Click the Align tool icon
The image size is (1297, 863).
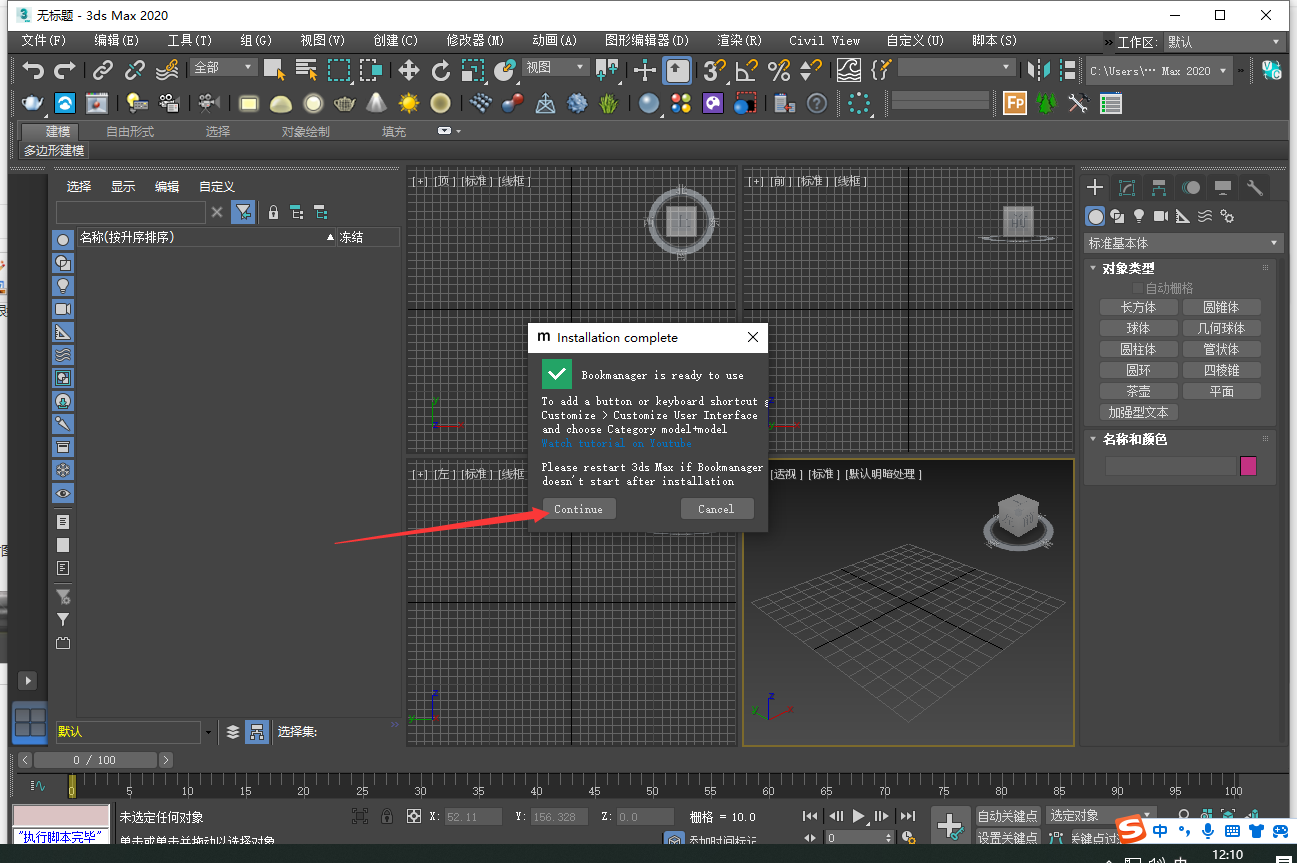[x=1068, y=70]
